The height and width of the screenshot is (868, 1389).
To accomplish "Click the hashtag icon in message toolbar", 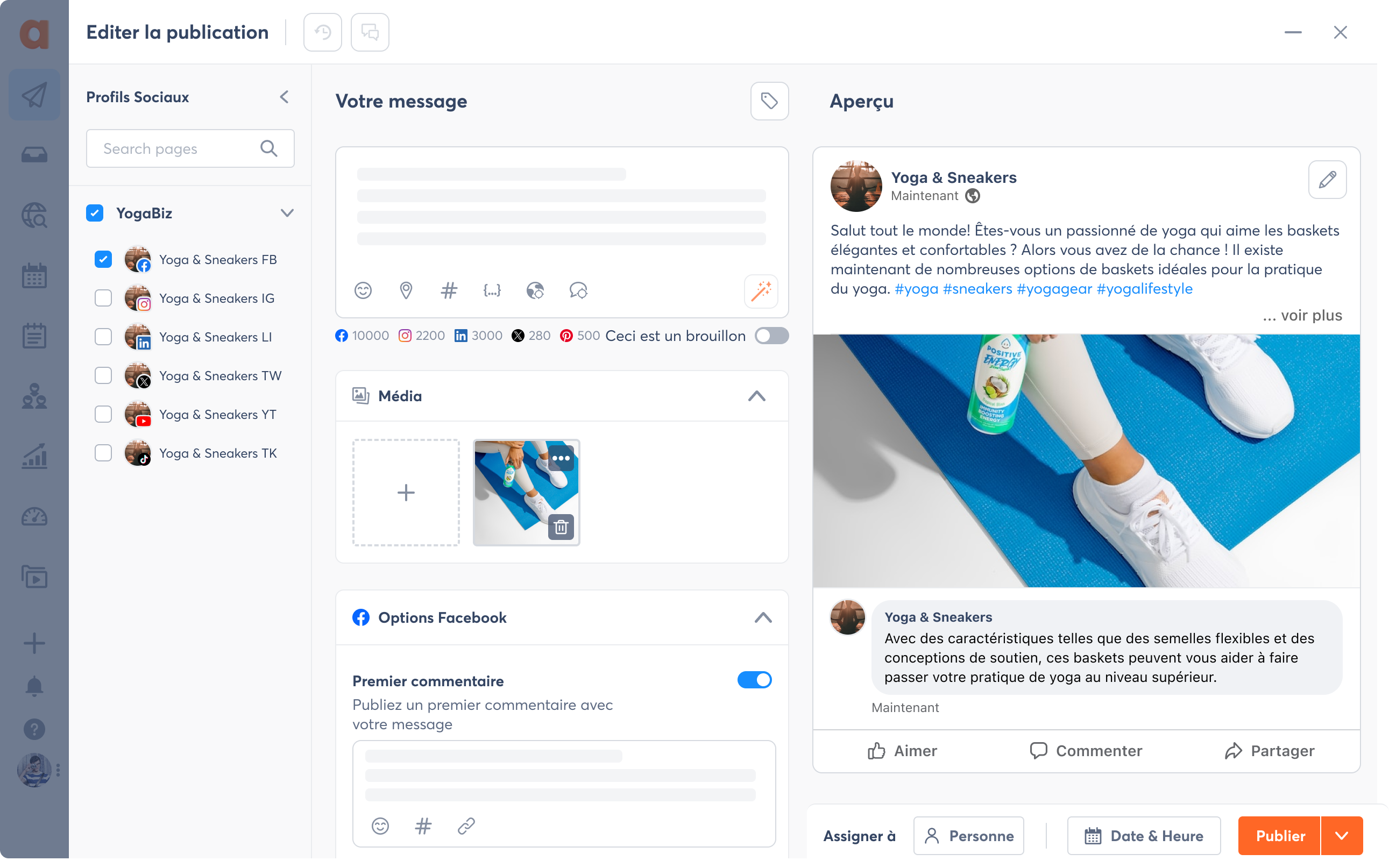I will [449, 291].
